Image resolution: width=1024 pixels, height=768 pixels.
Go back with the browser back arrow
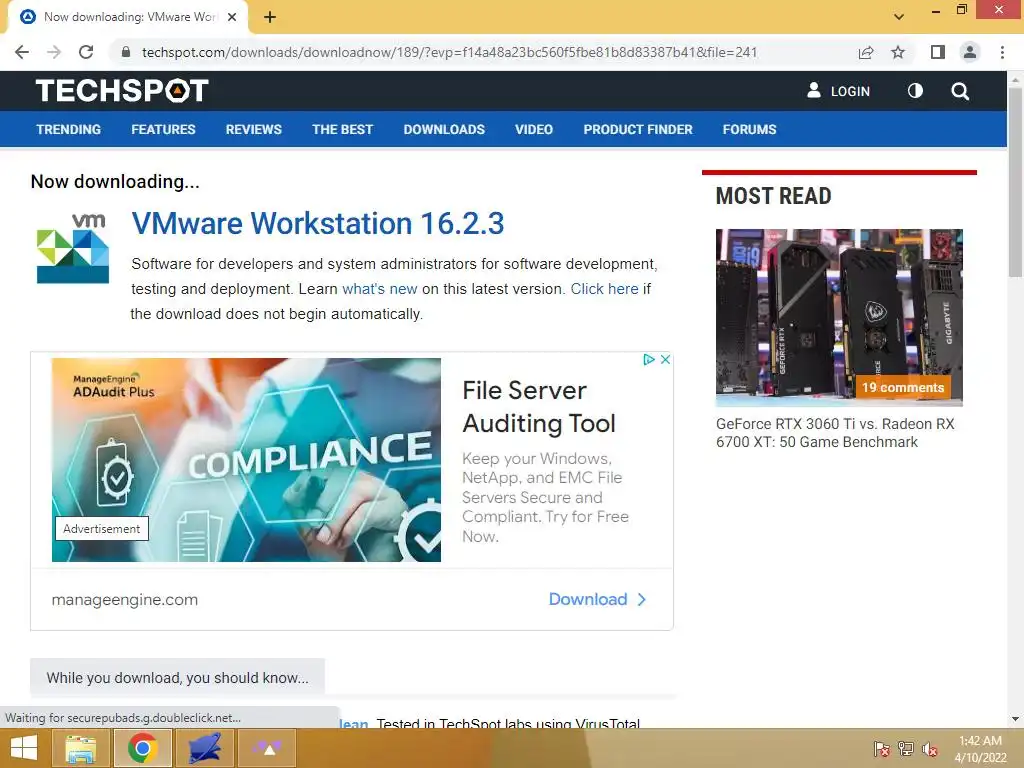22,52
